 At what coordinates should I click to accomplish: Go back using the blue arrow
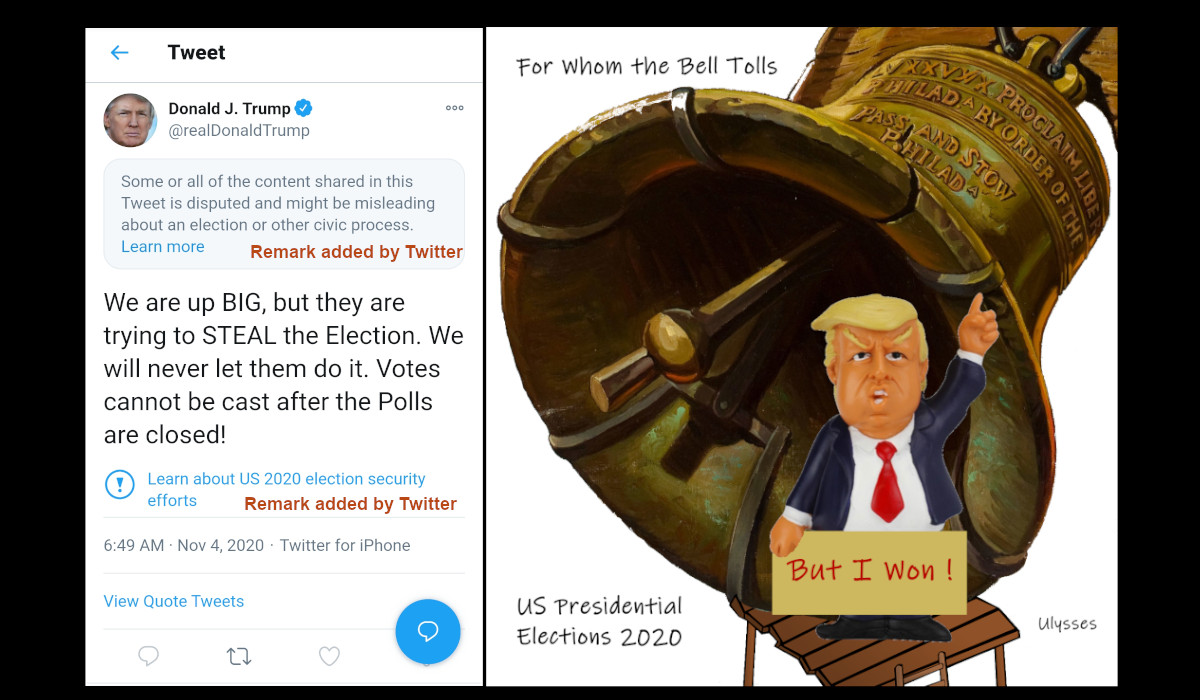(x=119, y=53)
